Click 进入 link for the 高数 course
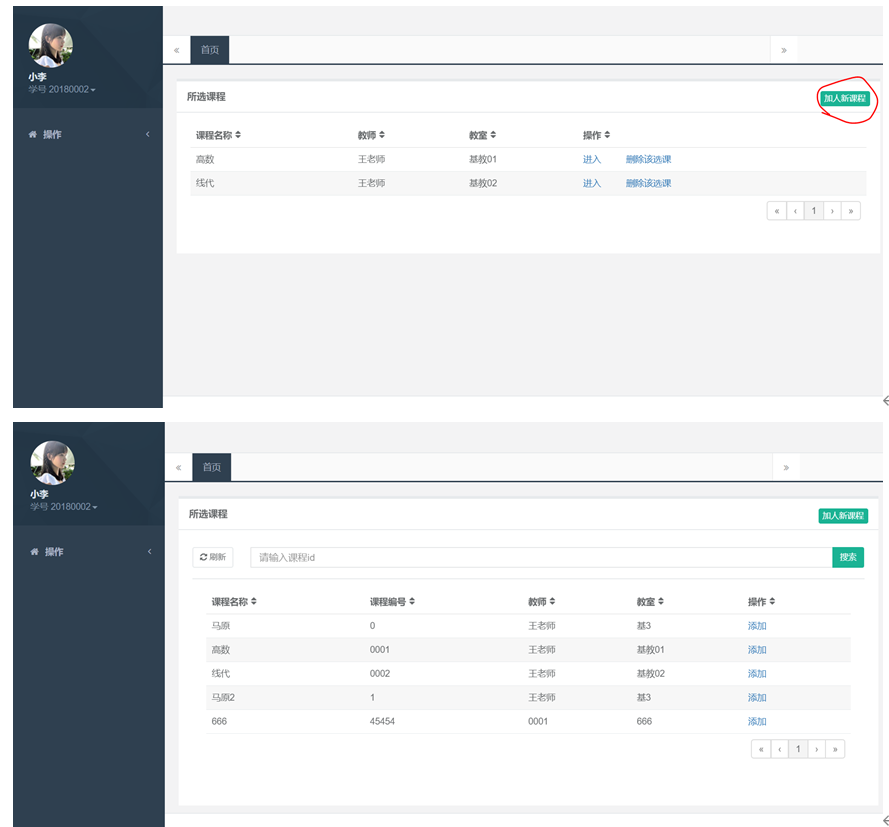This screenshot has height=827, width=889. coord(591,159)
